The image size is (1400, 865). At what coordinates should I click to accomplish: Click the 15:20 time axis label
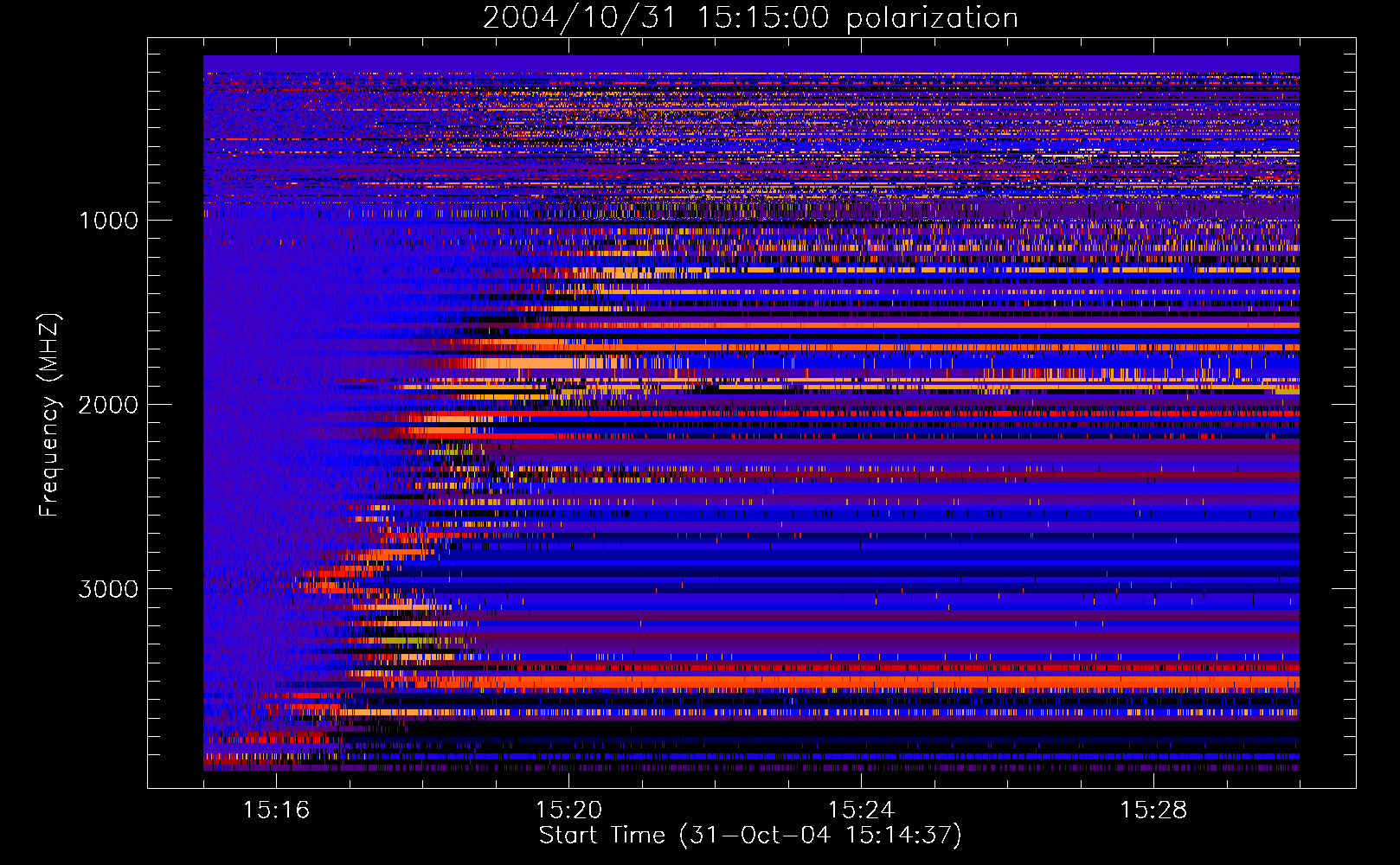click(568, 810)
